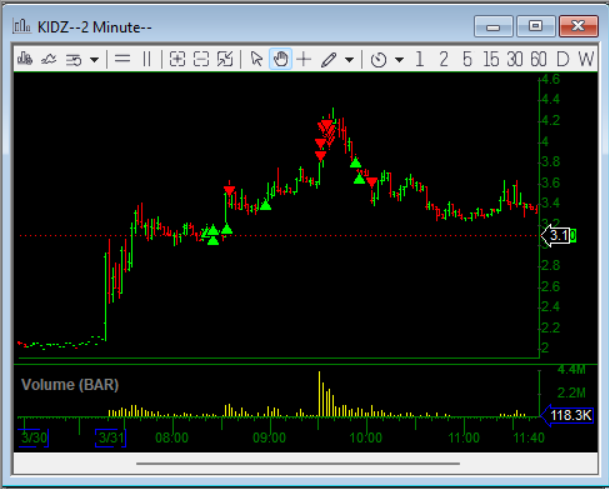
Task: Select the horizontal line tool
Action: [x=122, y=59]
